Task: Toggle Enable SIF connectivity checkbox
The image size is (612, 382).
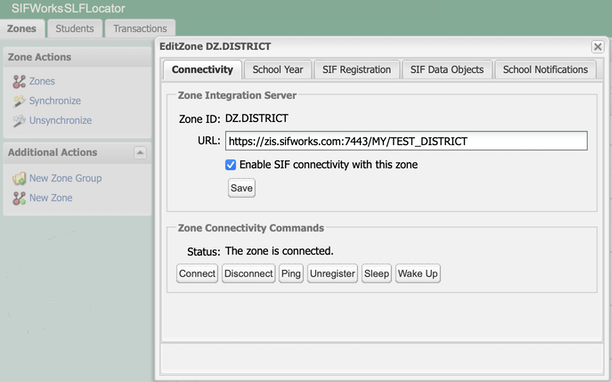Action: tap(230, 165)
